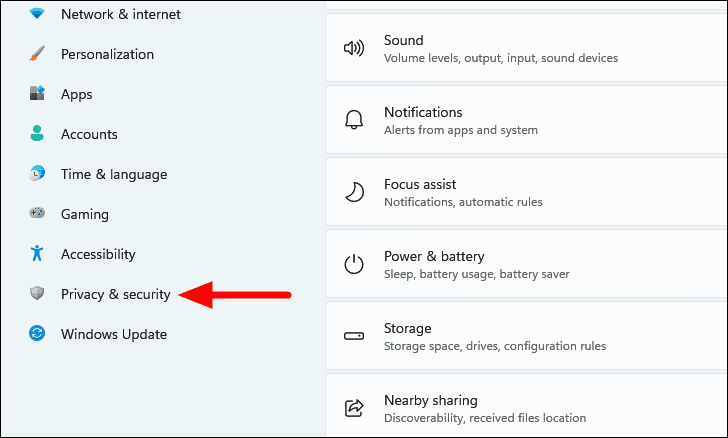Viewport: 728px width, 438px height.
Task: Click the Apps icon in sidebar
Action: click(37, 93)
